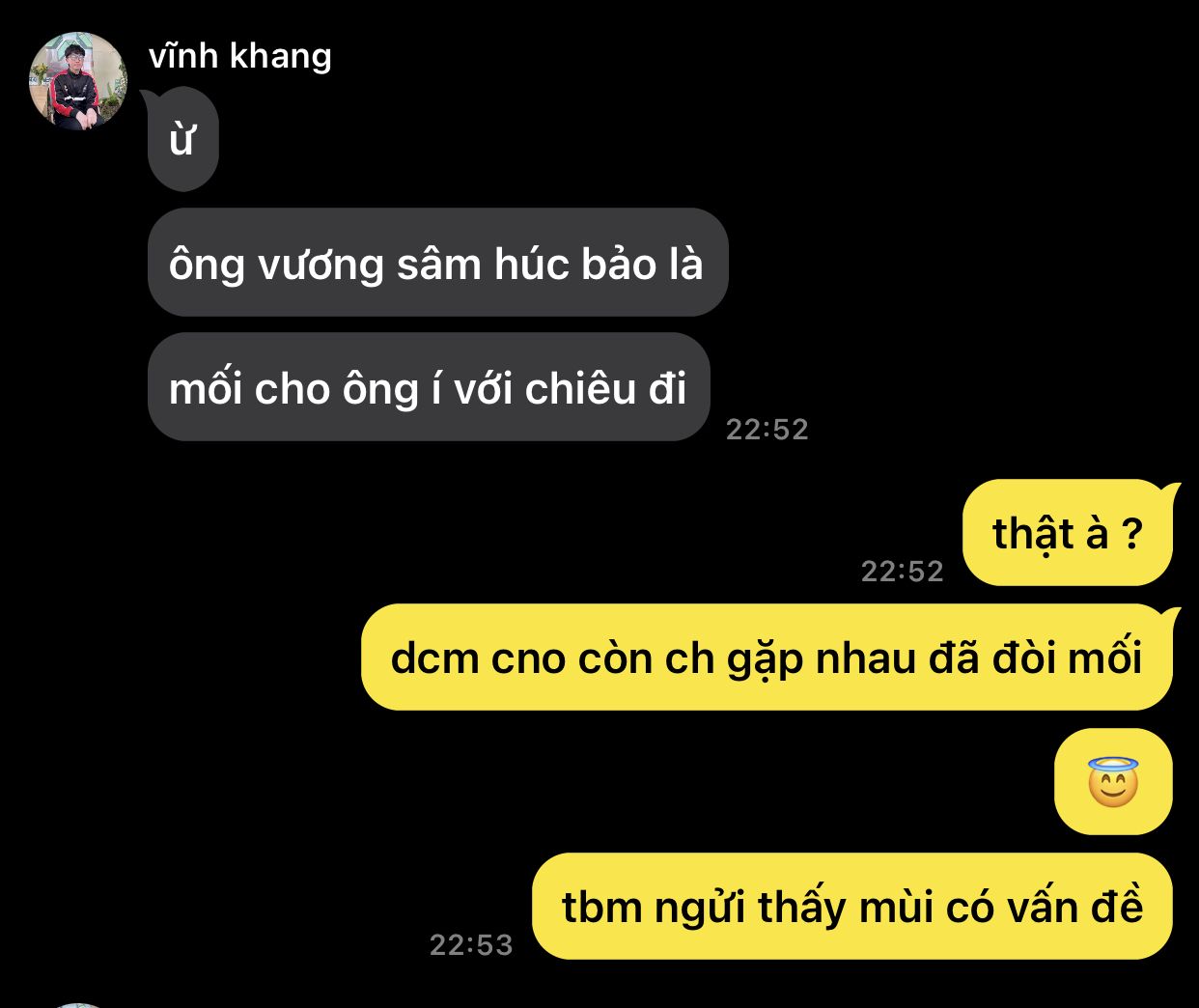Tap the 22:52 timestamp beside the grey message

click(x=767, y=430)
